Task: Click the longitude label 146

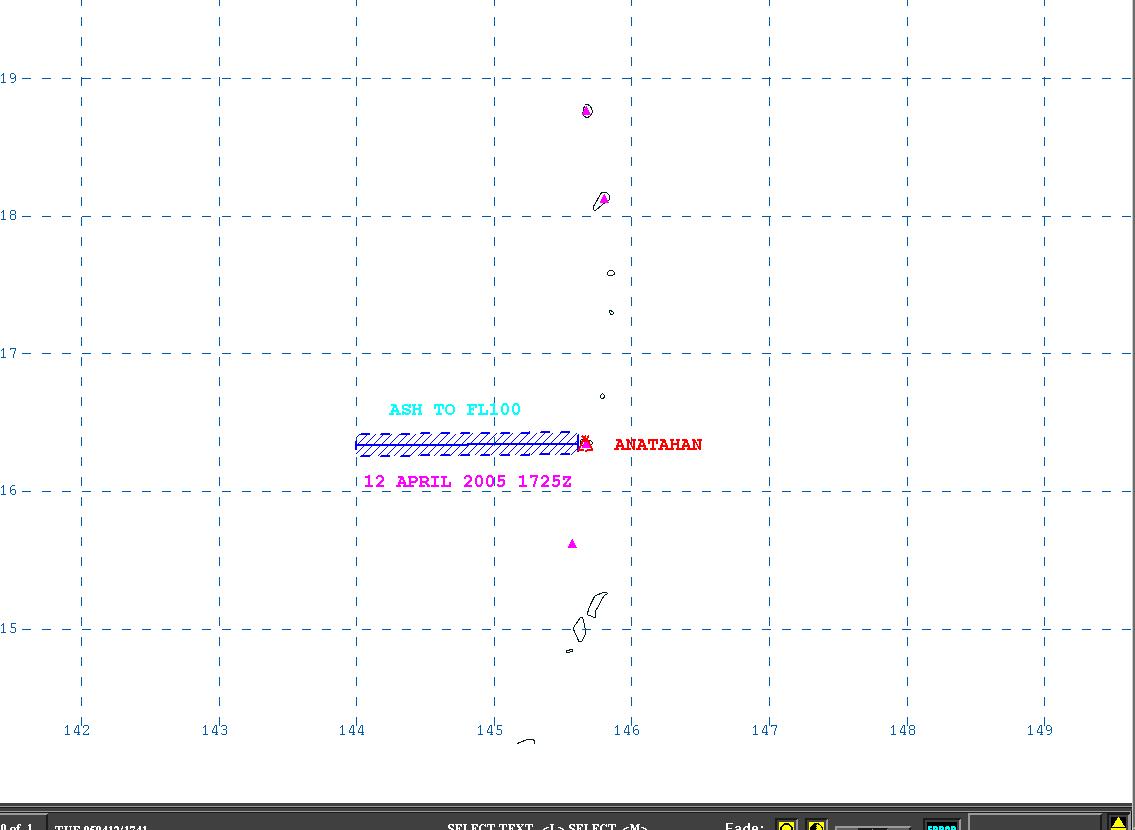Action: pos(627,730)
